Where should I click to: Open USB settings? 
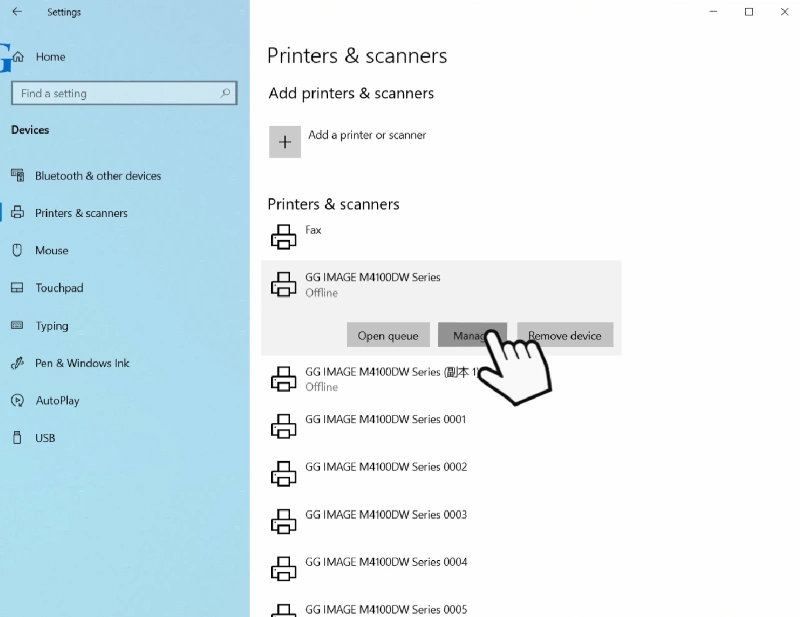pyautogui.click(x=45, y=438)
